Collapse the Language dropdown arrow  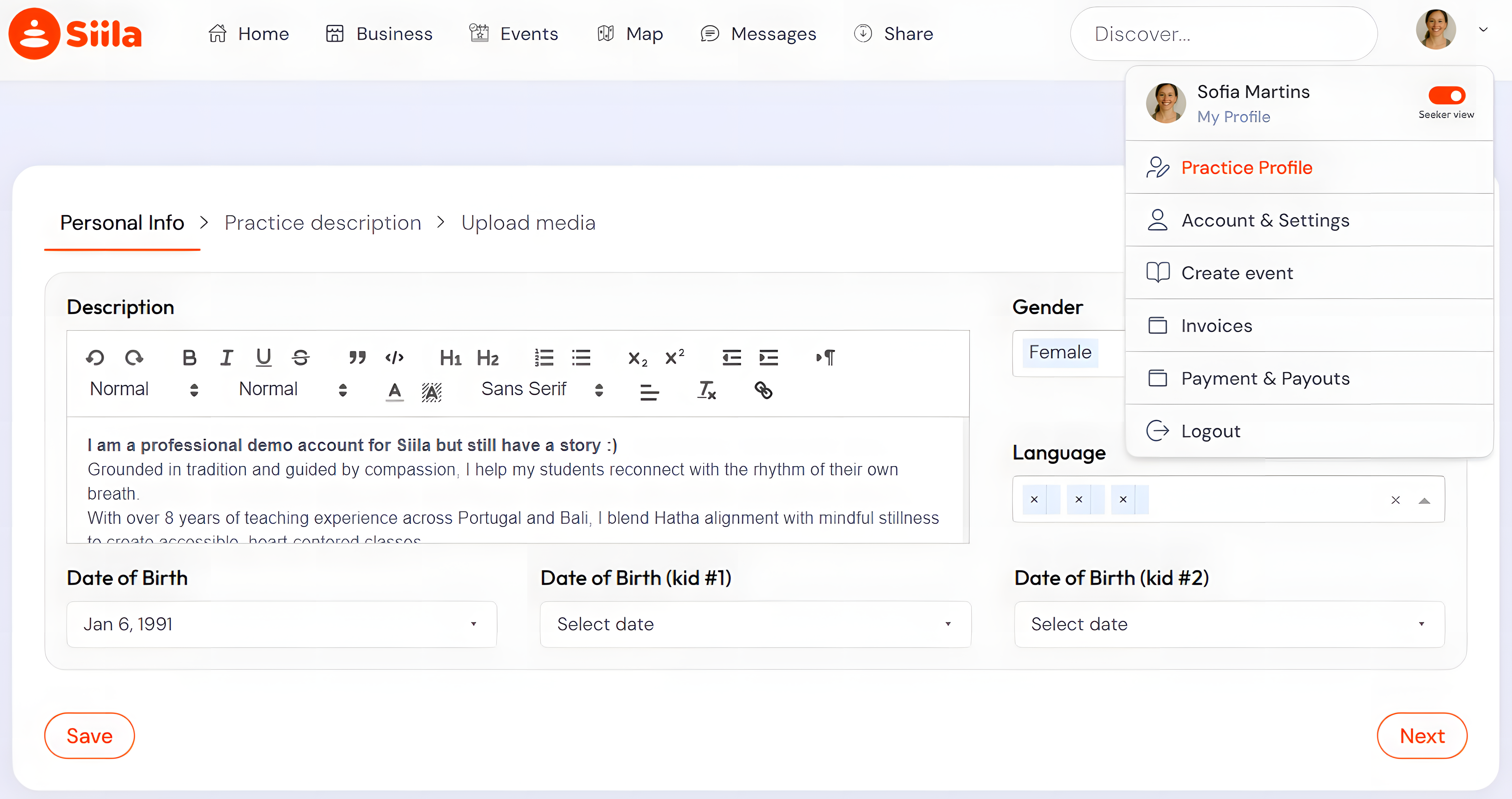click(1424, 500)
